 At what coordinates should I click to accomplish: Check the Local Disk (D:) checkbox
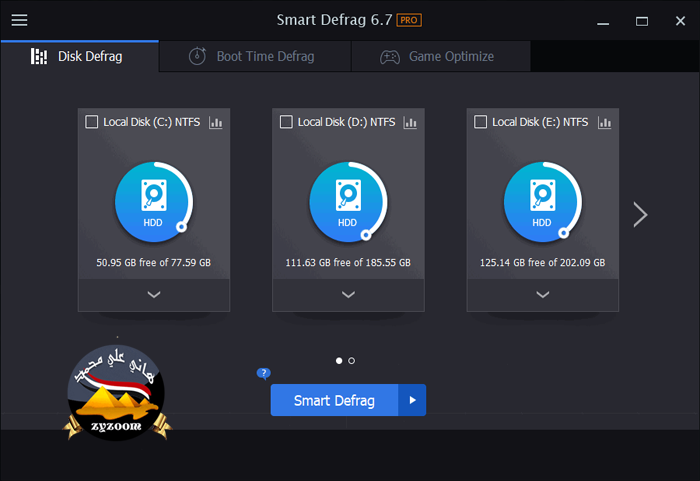point(286,122)
